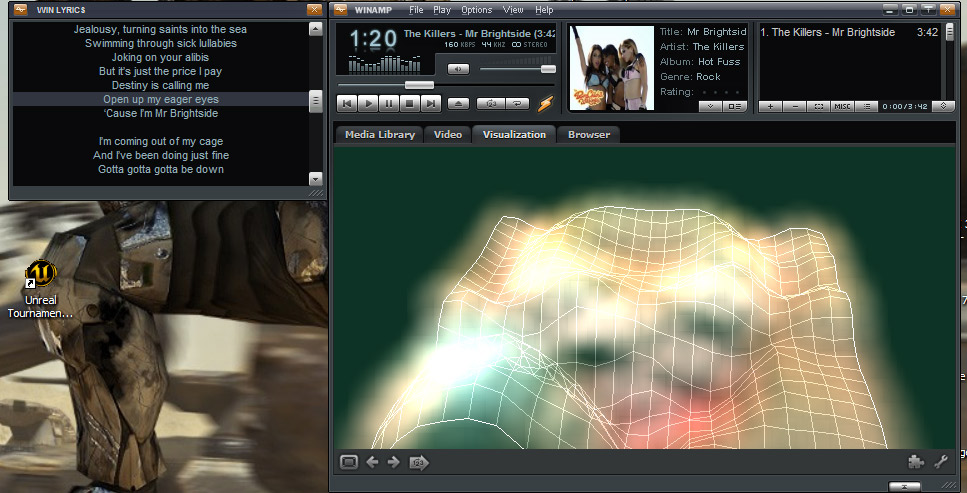The width and height of the screenshot is (967, 493).
Task: Open the Browser tab
Action: (589, 135)
